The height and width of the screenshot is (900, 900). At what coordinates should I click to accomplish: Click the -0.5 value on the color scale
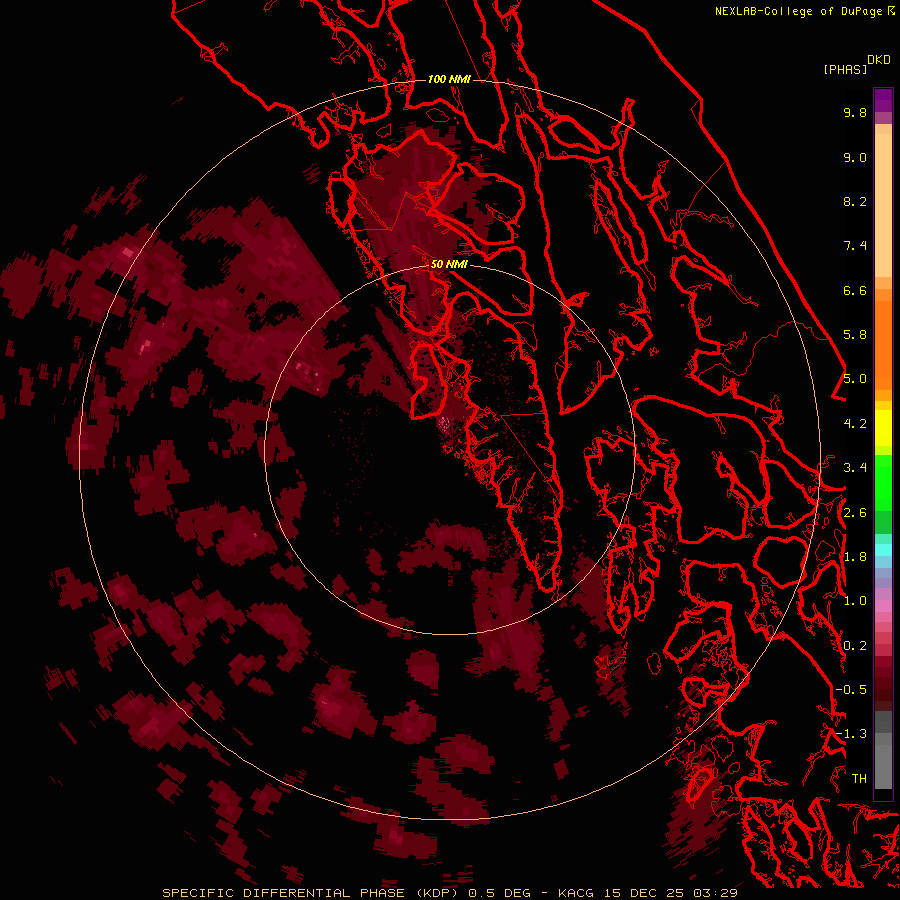pyautogui.click(x=851, y=690)
